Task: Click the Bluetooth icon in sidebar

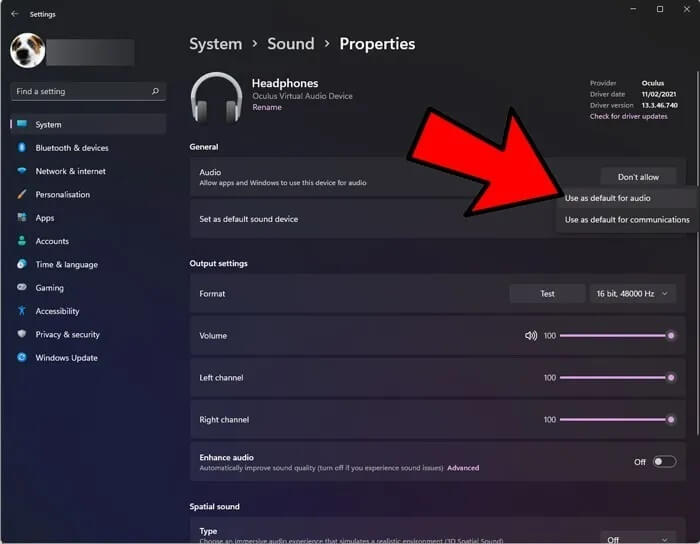Action: click(x=22, y=147)
